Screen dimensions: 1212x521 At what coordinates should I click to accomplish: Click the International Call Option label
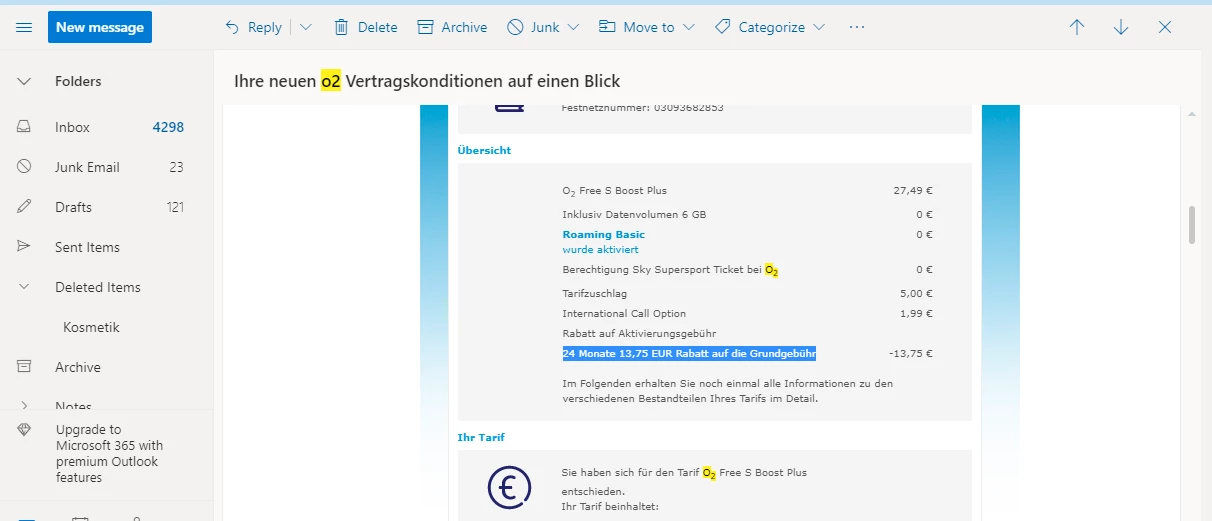[624, 313]
